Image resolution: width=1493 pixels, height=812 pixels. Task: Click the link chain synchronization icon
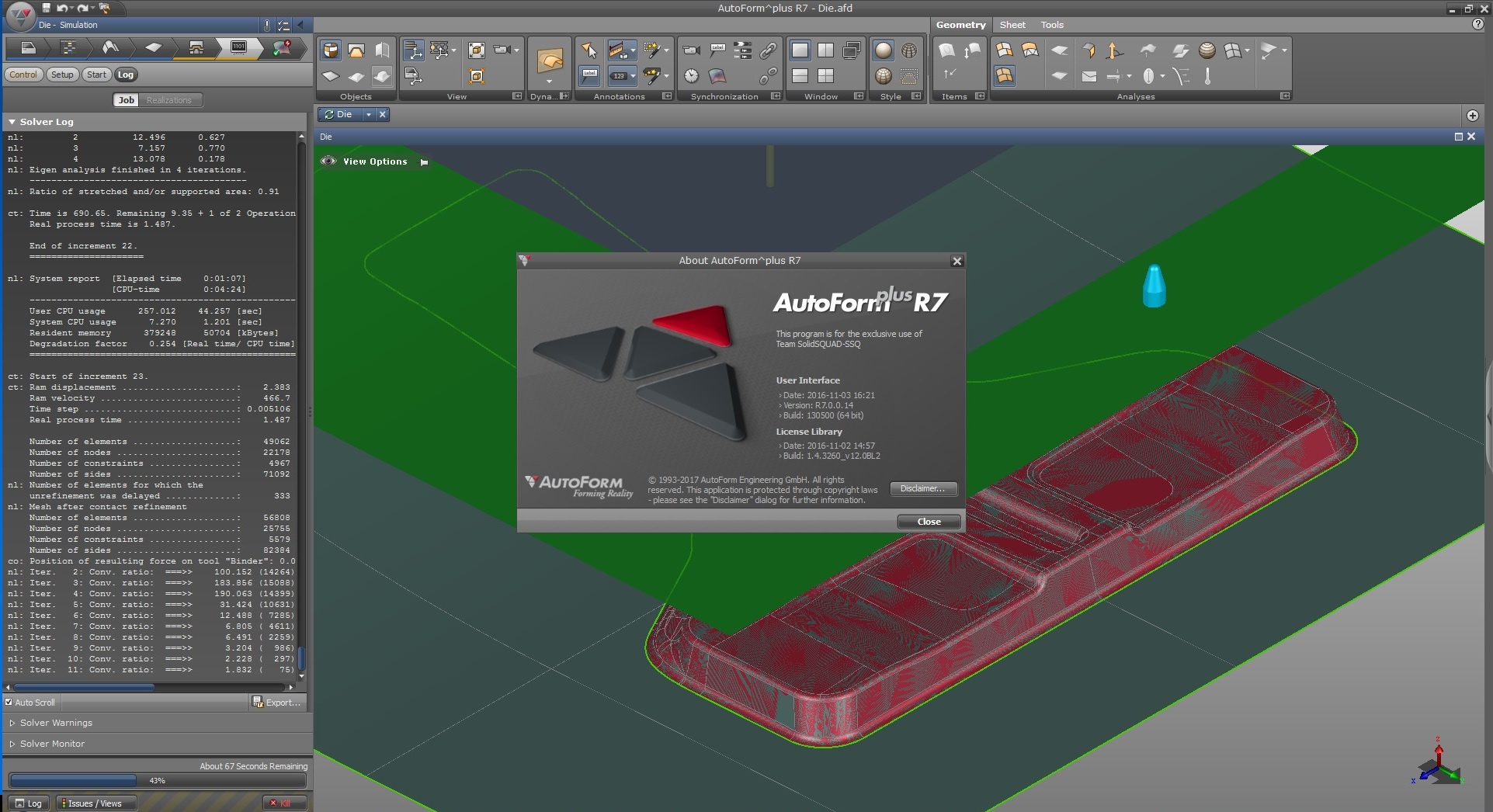pos(768,50)
